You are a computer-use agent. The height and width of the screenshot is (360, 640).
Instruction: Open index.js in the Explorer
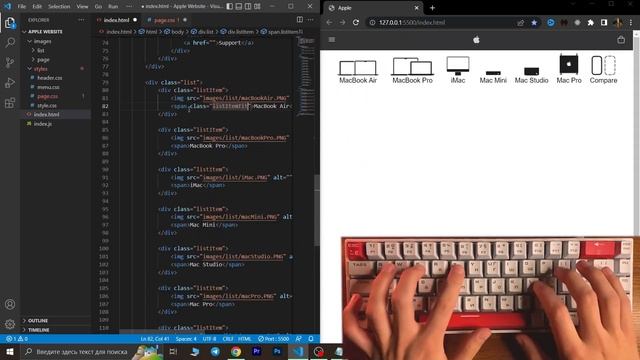click(x=43, y=124)
